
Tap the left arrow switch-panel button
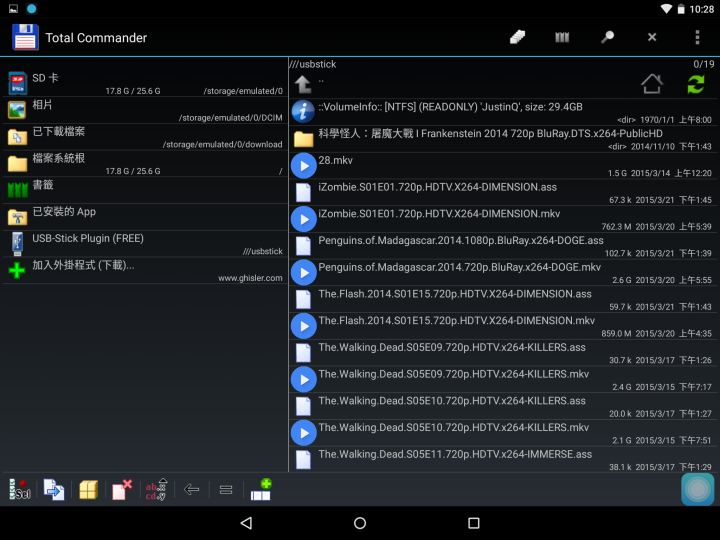(191, 489)
